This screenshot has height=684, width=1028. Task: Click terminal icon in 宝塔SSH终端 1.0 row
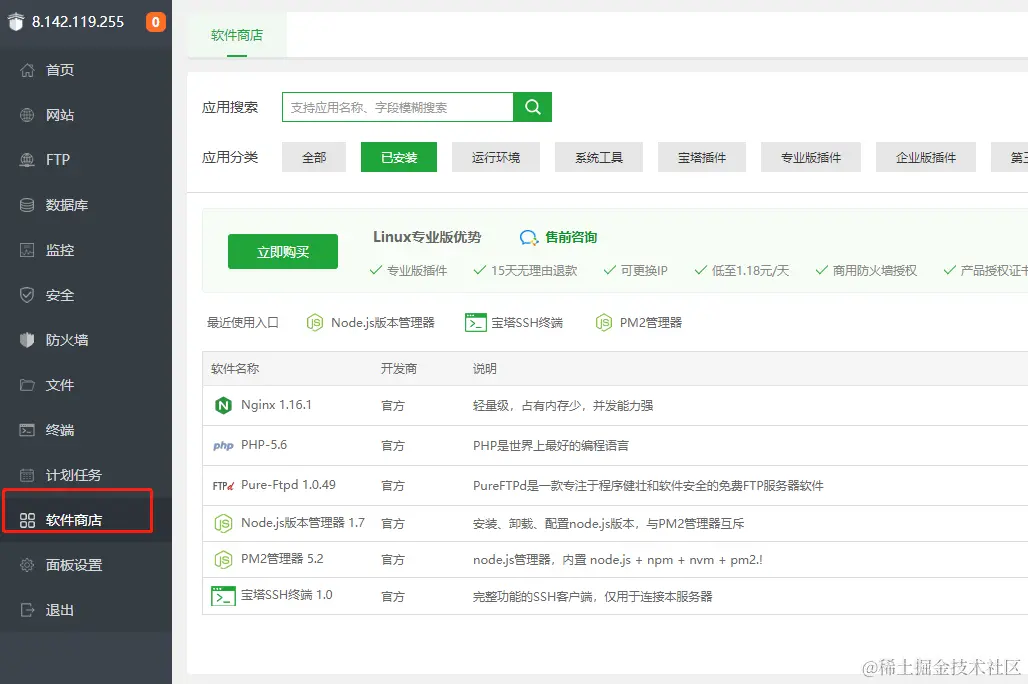pyautogui.click(x=223, y=596)
